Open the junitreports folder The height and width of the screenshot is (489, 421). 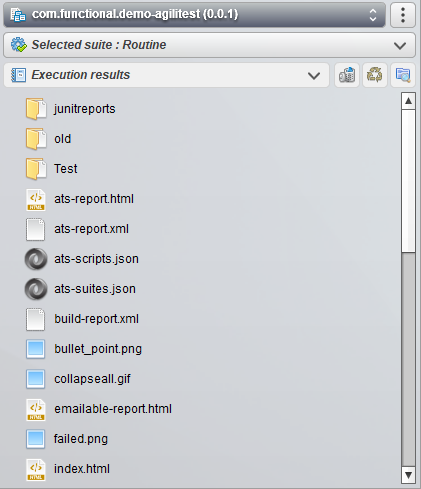(x=85, y=109)
